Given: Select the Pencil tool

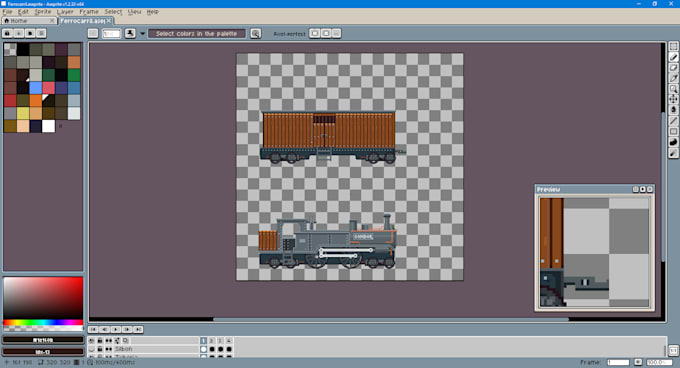Looking at the screenshot, I should click(673, 57).
